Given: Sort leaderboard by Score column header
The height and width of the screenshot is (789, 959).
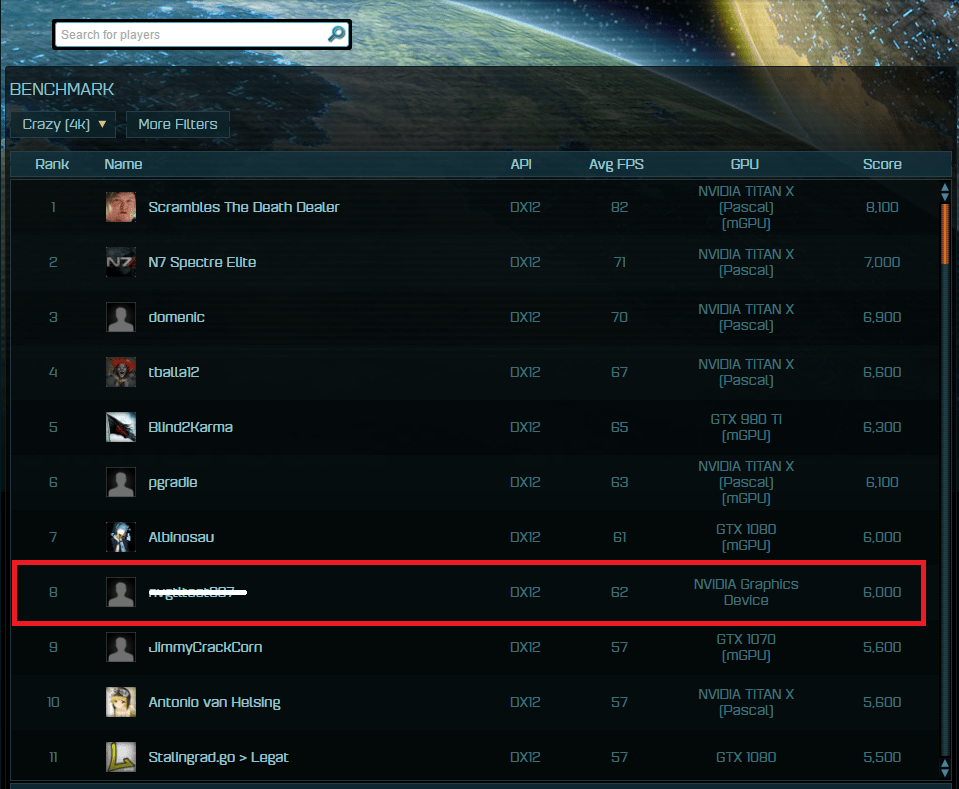Looking at the screenshot, I should (882, 164).
